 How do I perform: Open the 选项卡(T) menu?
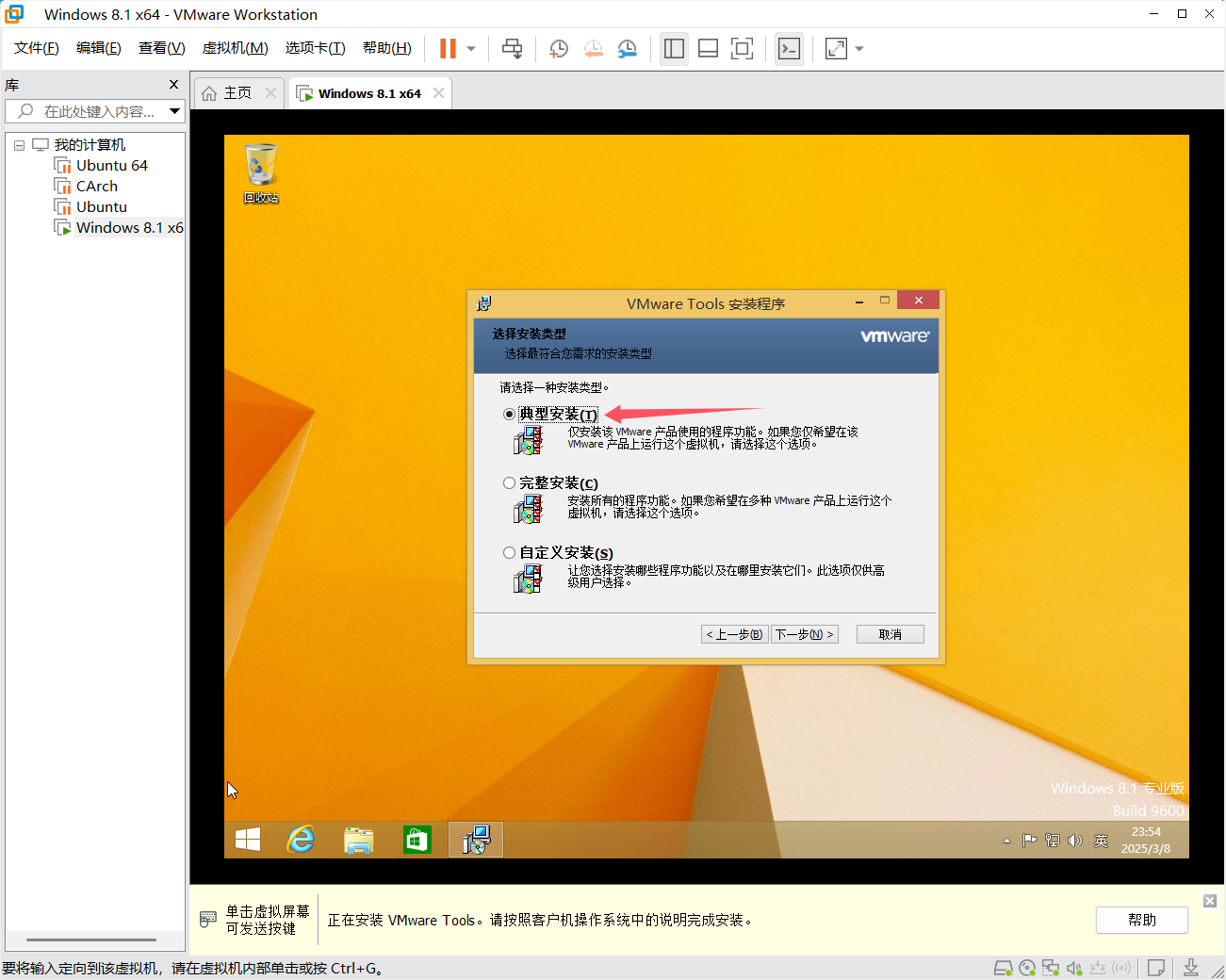[316, 48]
